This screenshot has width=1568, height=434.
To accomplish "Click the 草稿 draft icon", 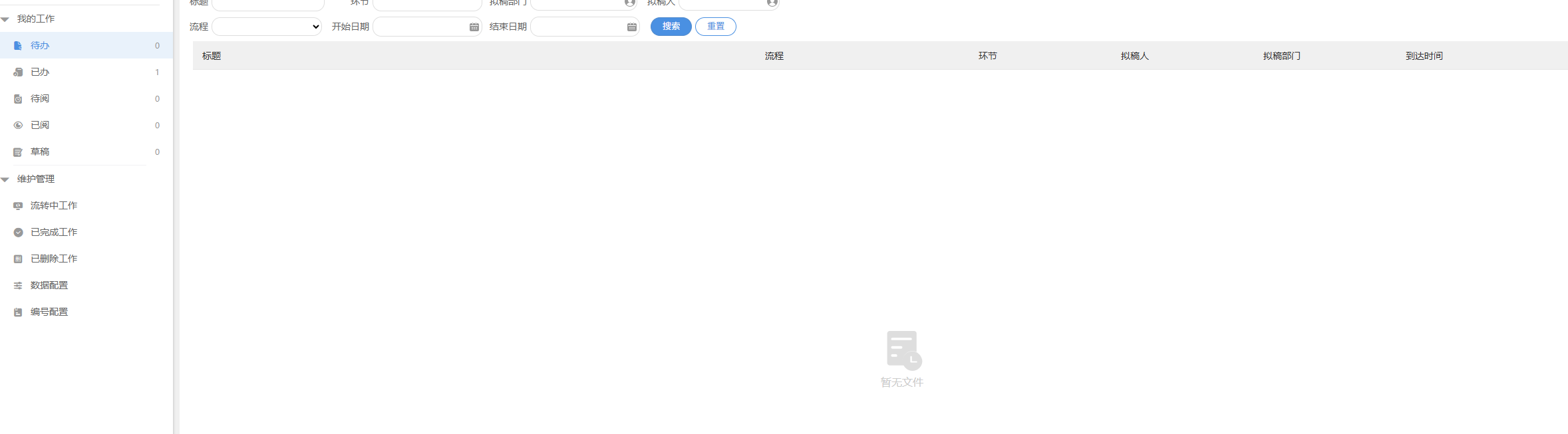I will 18,152.
